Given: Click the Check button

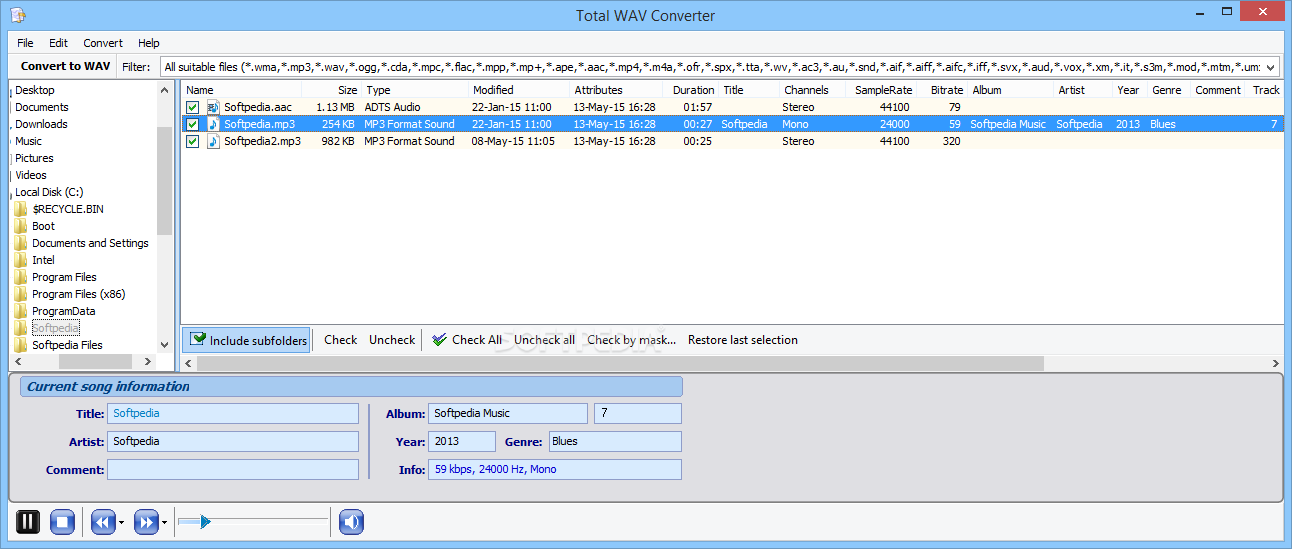Looking at the screenshot, I should (340, 340).
